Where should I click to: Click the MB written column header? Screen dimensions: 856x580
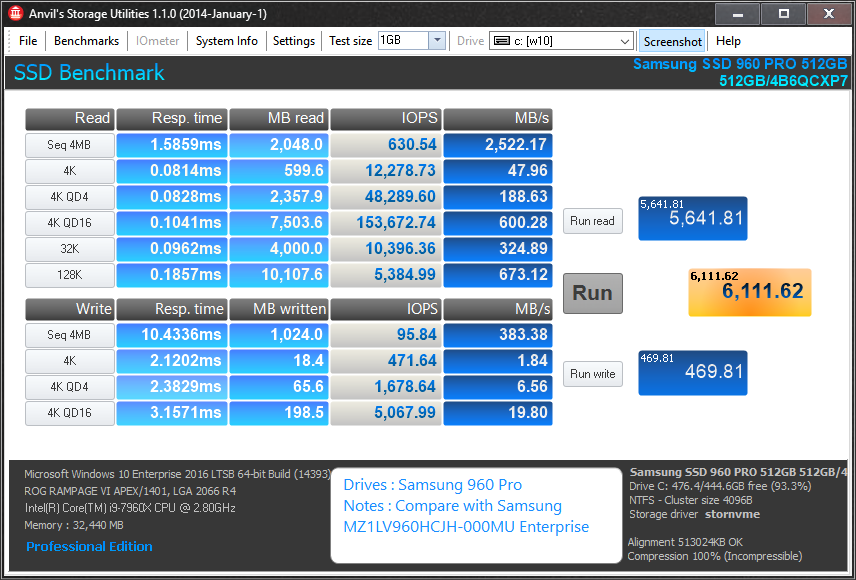click(278, 309)
